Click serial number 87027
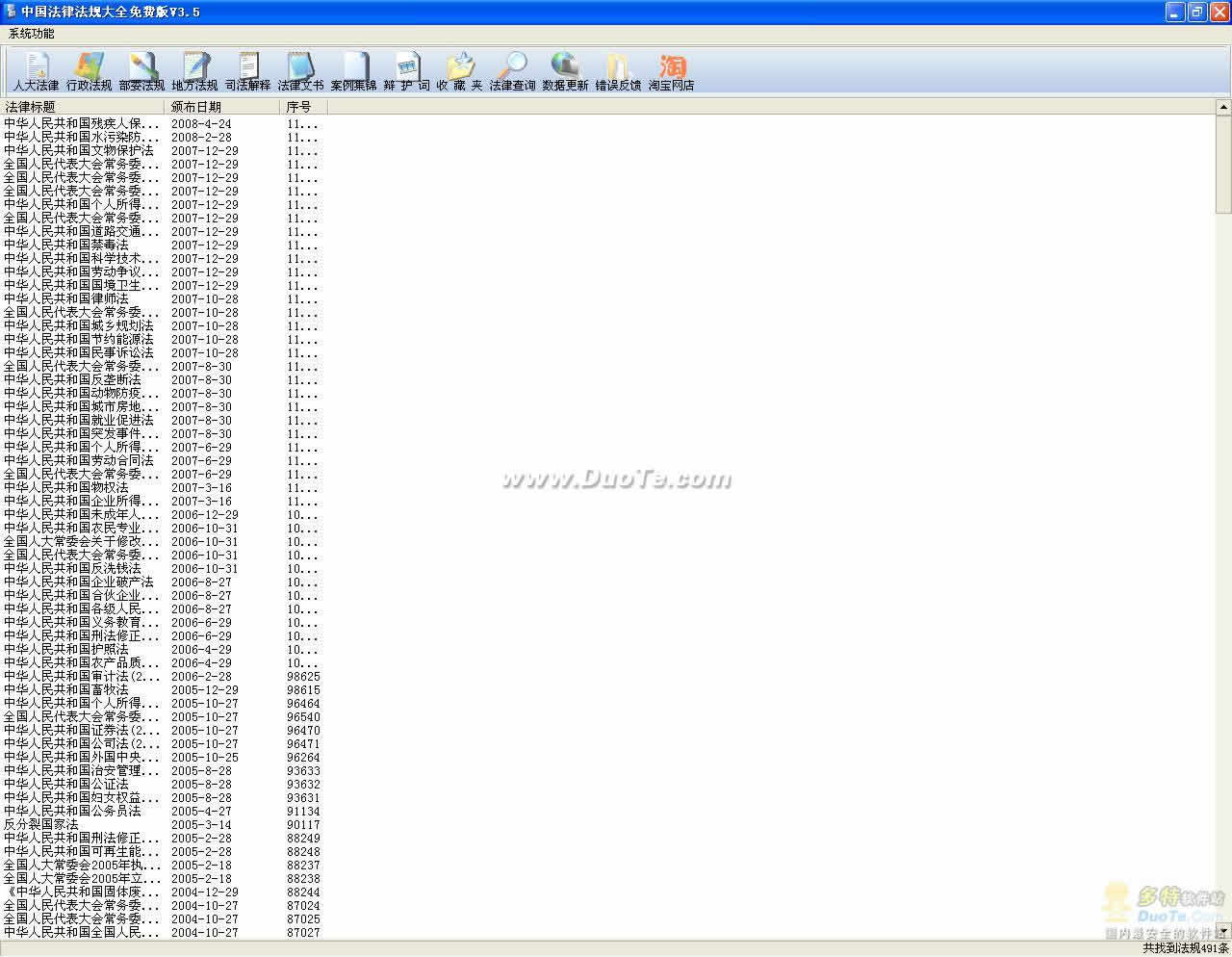Screen dimensions: 1232x957 [303, 933]
